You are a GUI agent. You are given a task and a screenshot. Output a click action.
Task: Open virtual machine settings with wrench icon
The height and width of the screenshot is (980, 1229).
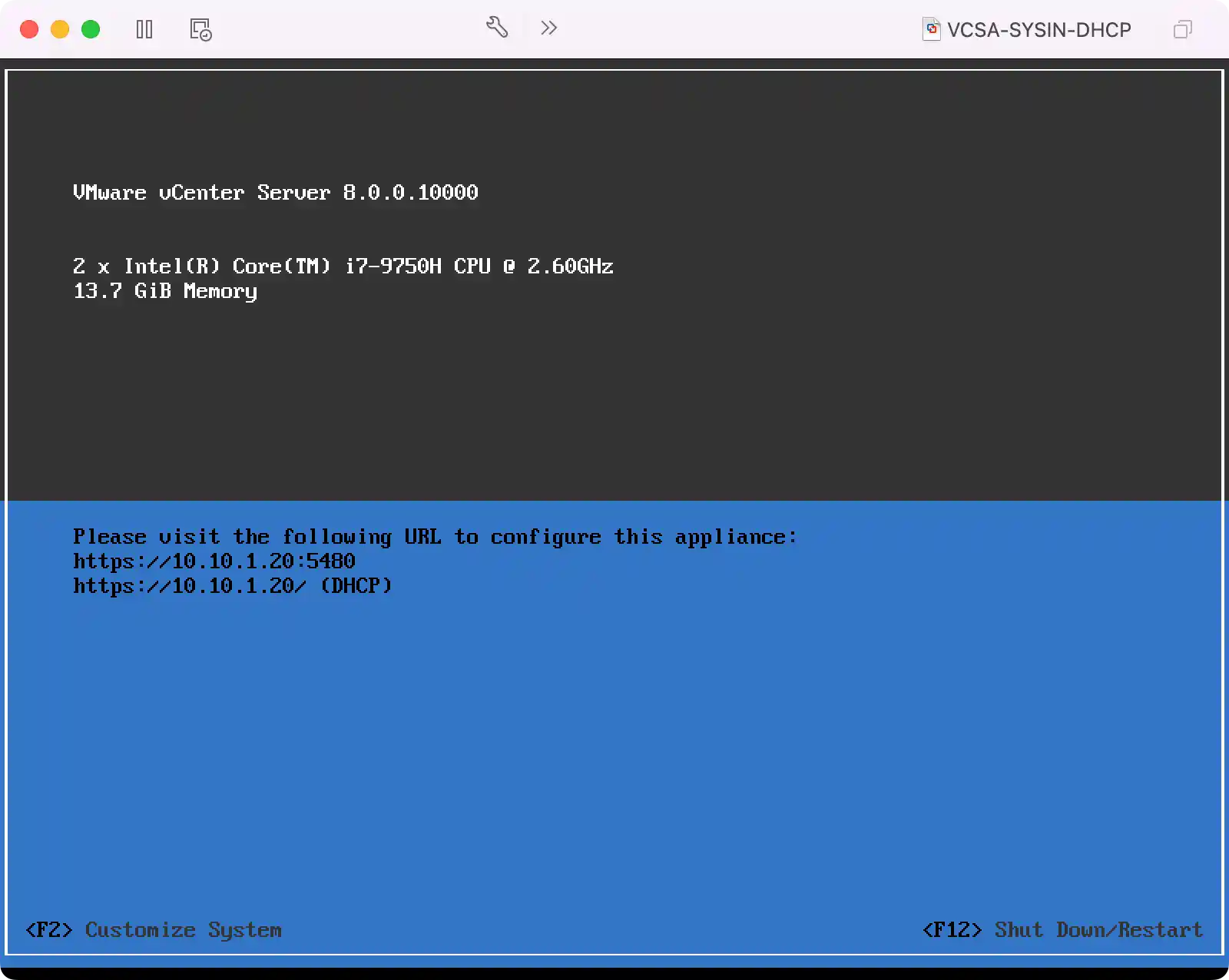pos(497,28)
